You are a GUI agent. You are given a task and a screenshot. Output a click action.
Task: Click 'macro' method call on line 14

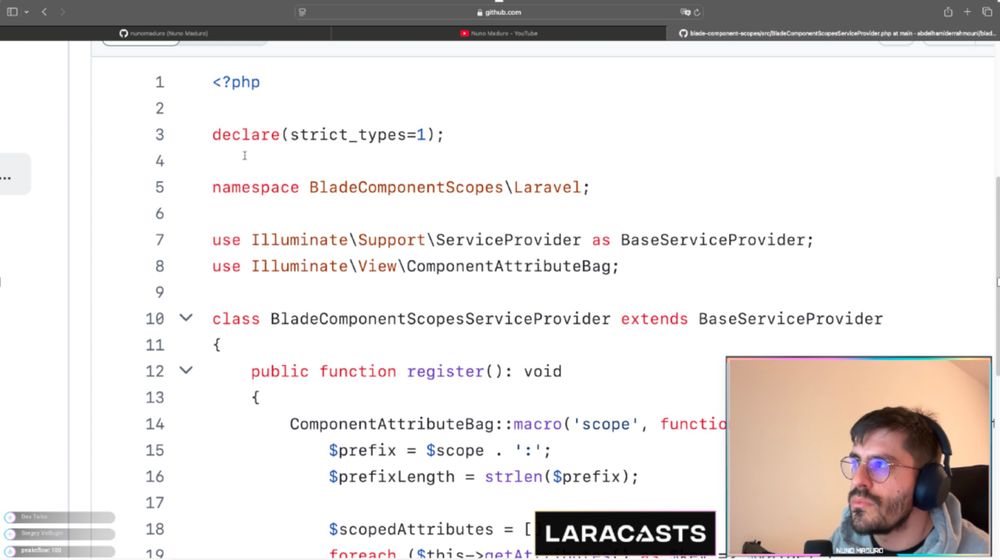(538, 424)
